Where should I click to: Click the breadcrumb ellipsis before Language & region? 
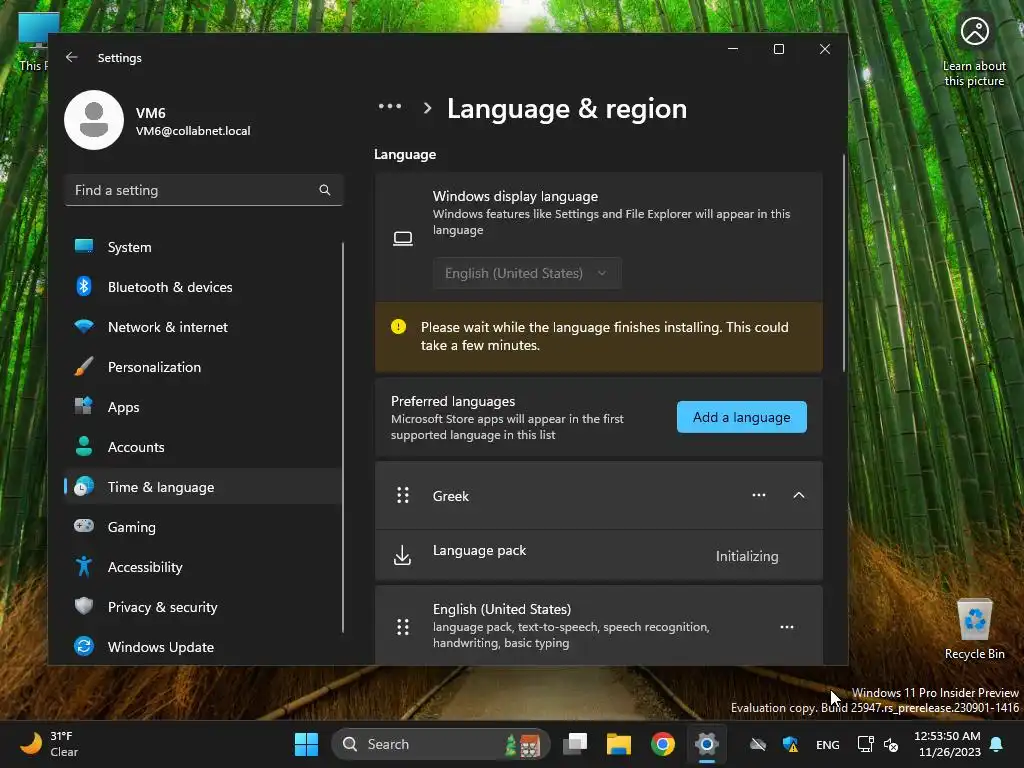point(390,106)
